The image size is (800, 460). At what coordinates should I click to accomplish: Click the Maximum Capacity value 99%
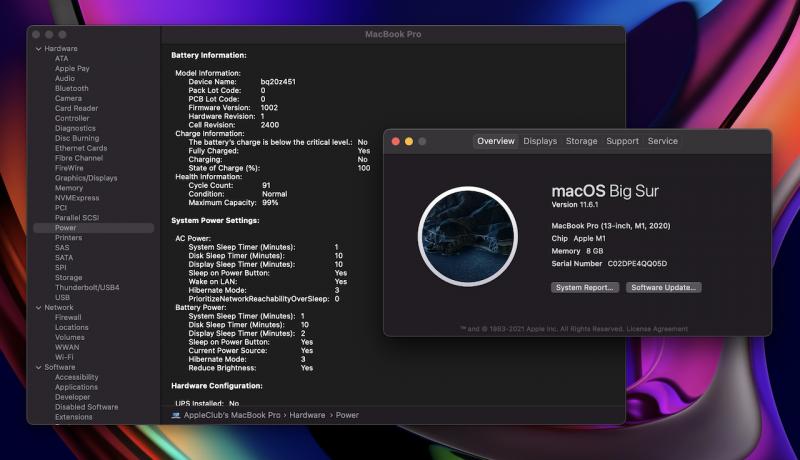click(x=270, y=203)
